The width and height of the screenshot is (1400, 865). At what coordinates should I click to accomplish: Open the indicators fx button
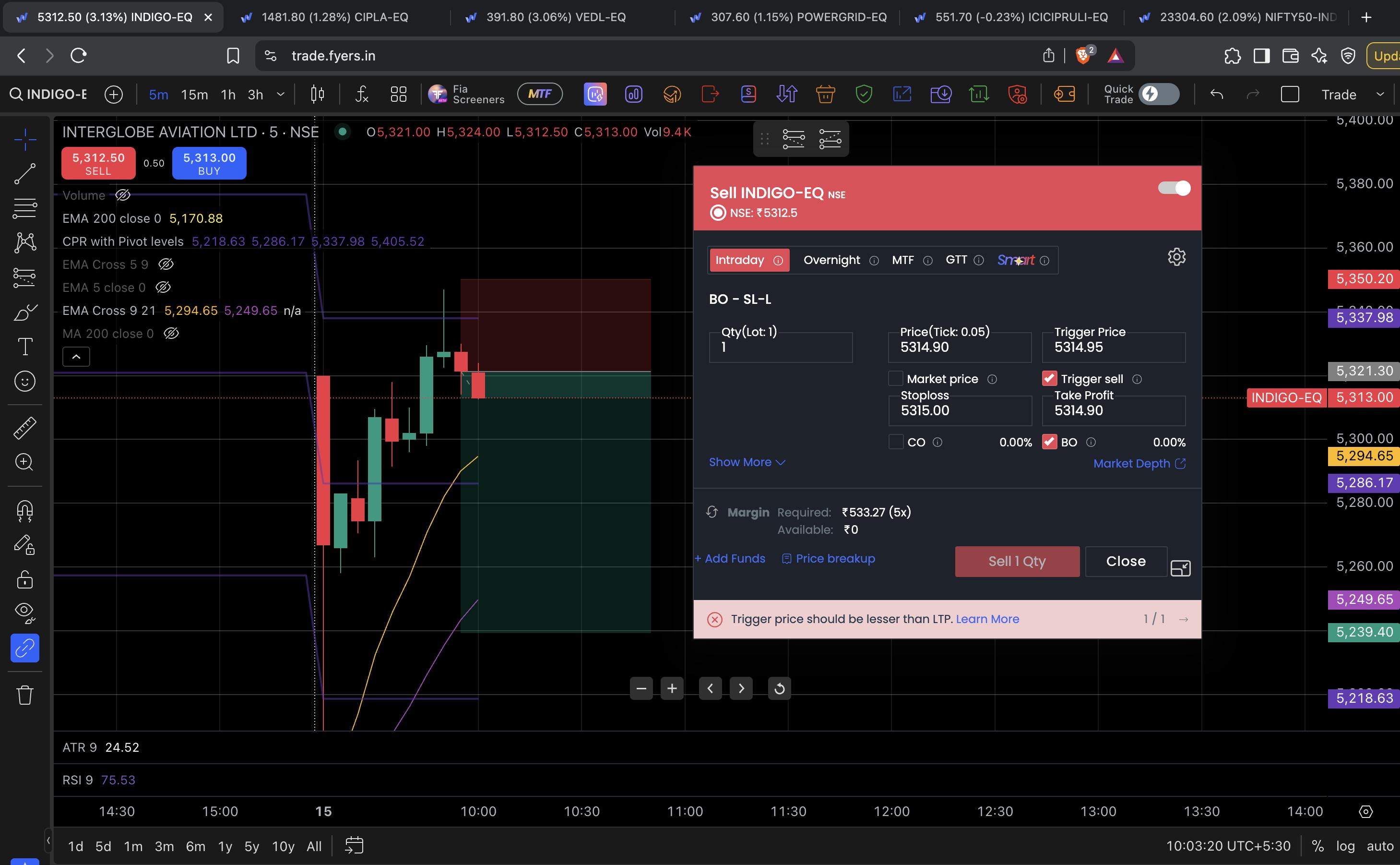[362, 95]
